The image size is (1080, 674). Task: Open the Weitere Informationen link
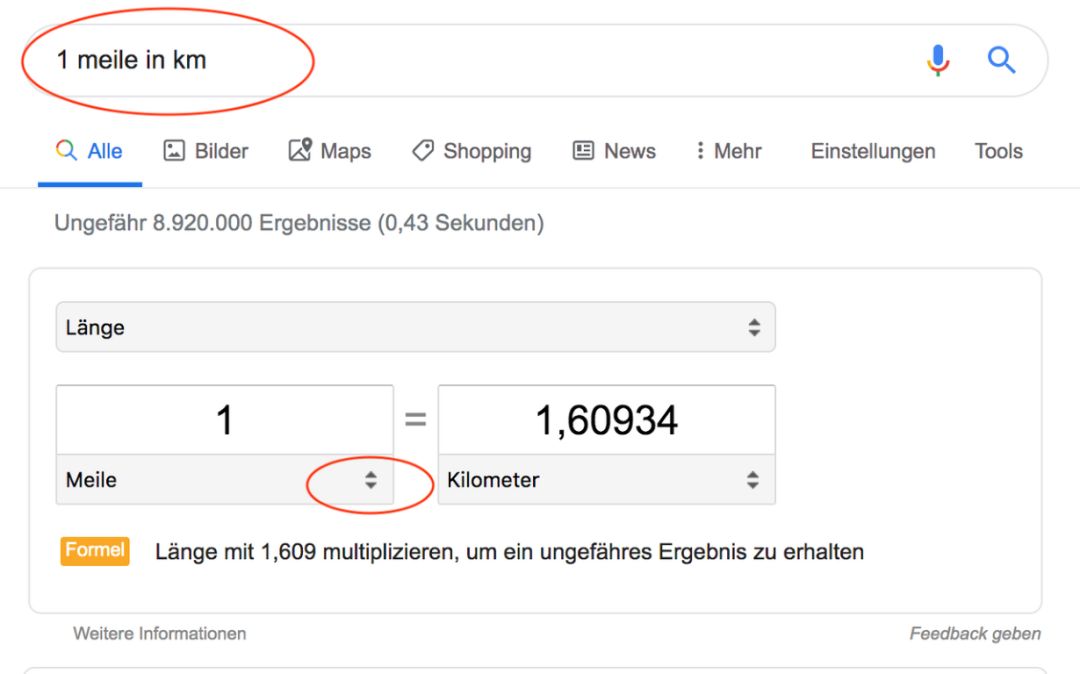(x=160, y=633)
